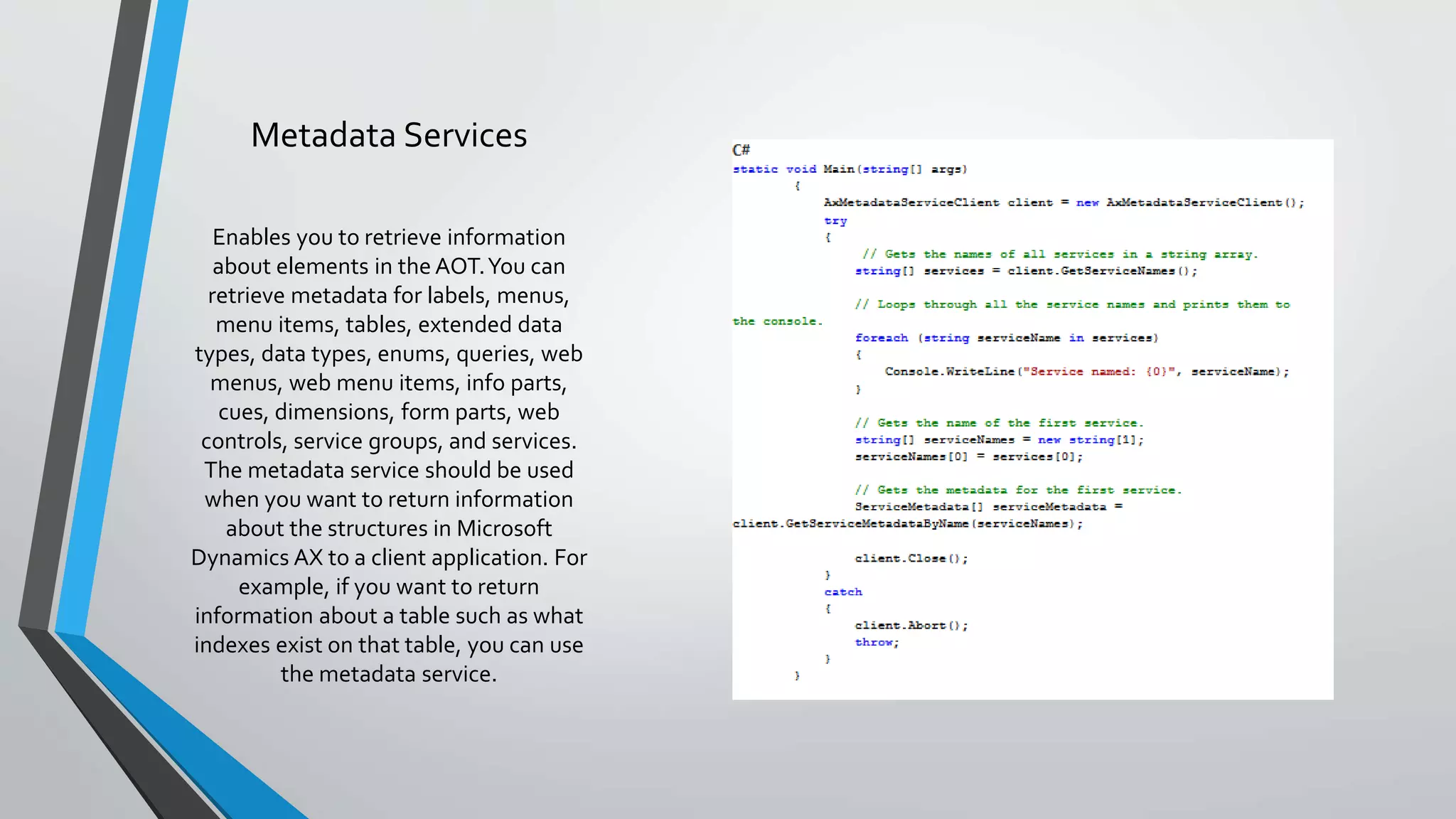
Task: Click the 'client.Abort();' line
Action: (911, 626)
